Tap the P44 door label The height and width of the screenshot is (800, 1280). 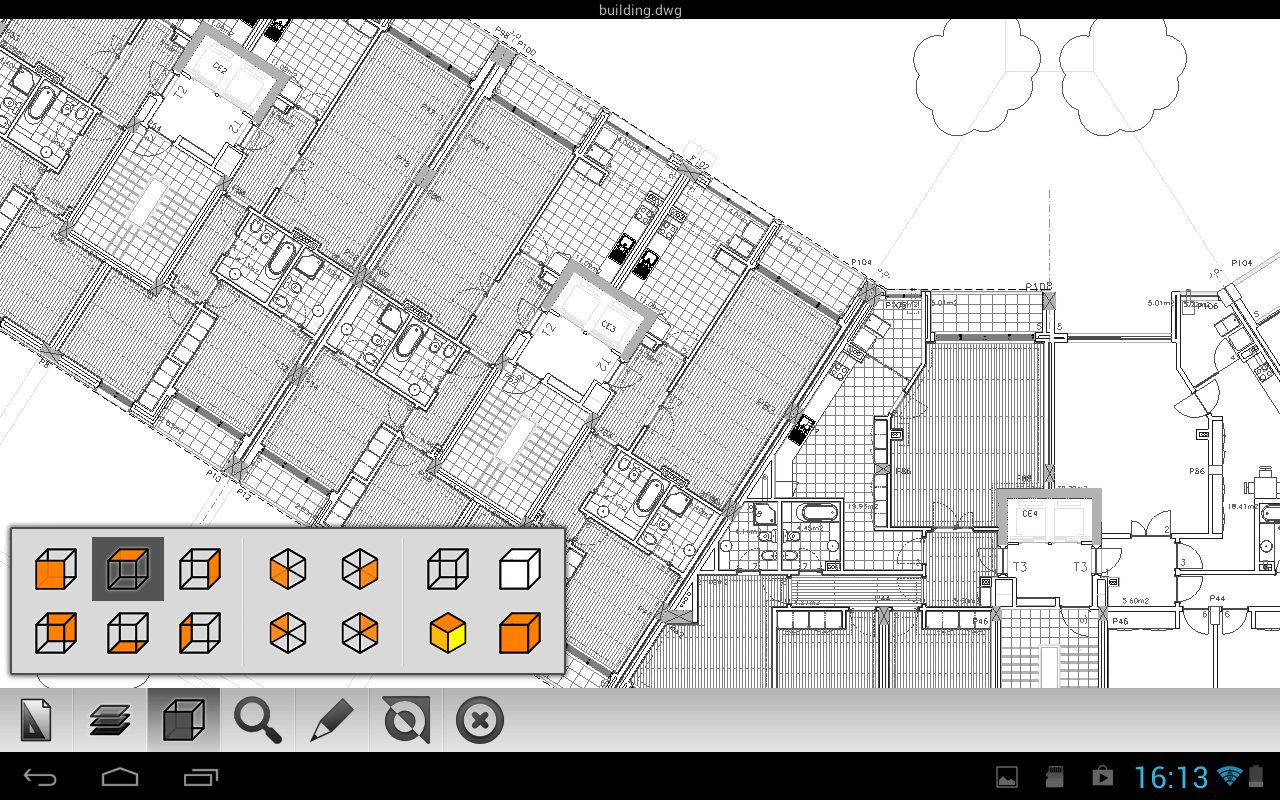click(x=1217, y=598)
